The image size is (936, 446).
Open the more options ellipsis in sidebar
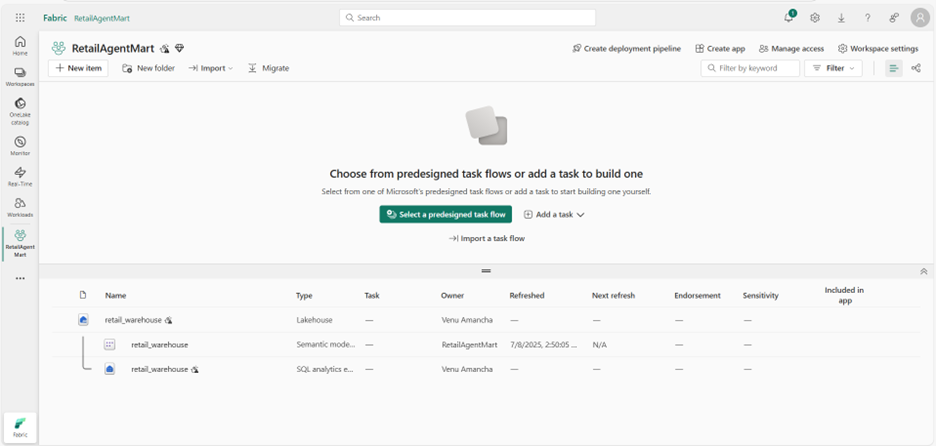tap(20, 278)
